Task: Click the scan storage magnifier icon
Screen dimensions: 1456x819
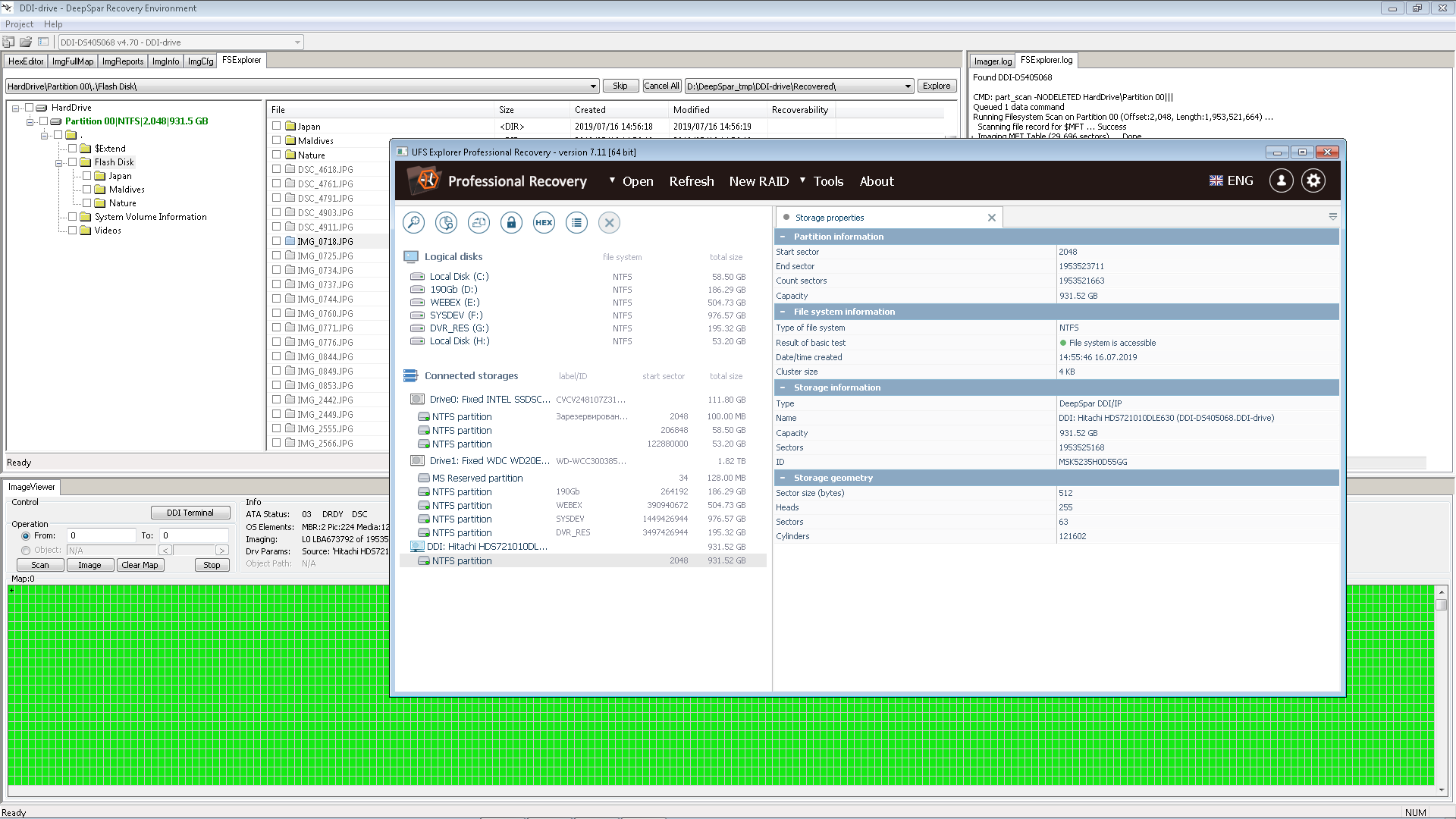Action: [413, 222]
